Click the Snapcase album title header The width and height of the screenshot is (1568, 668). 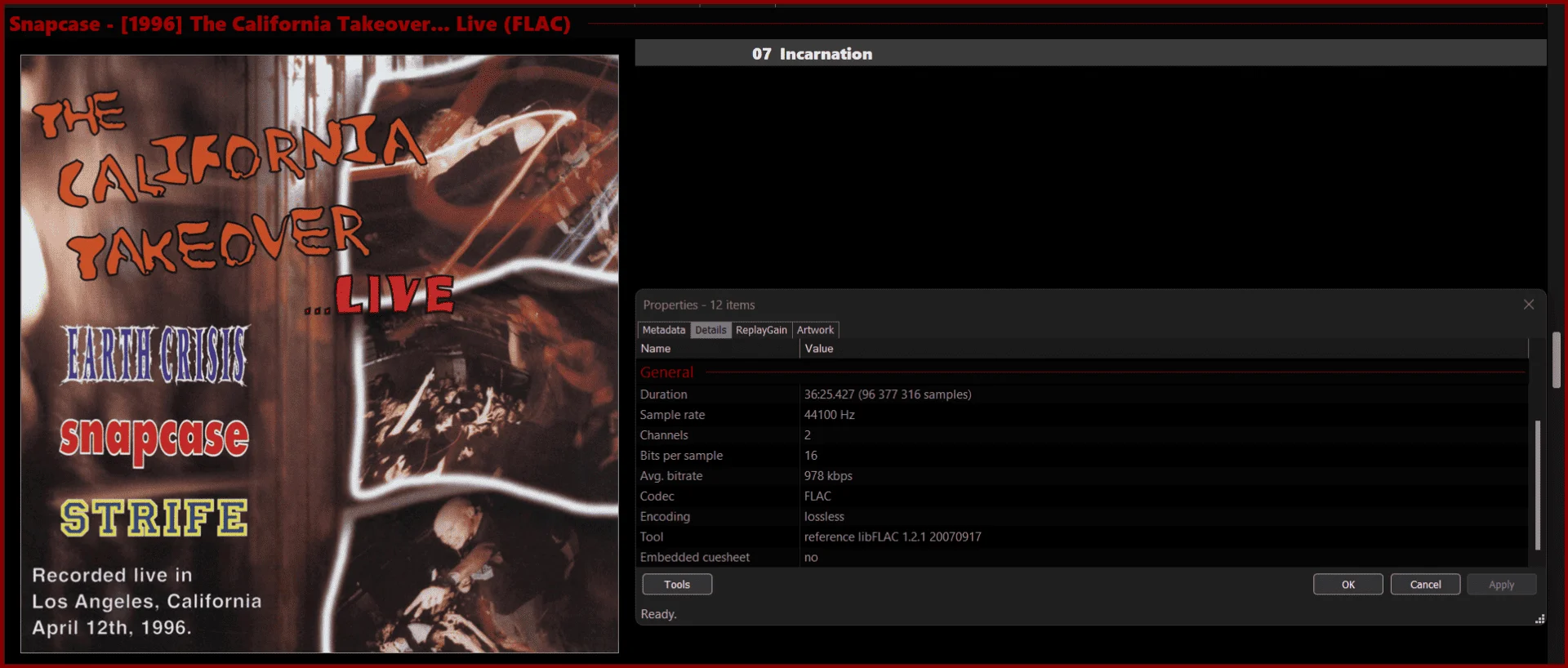[290, 24]
